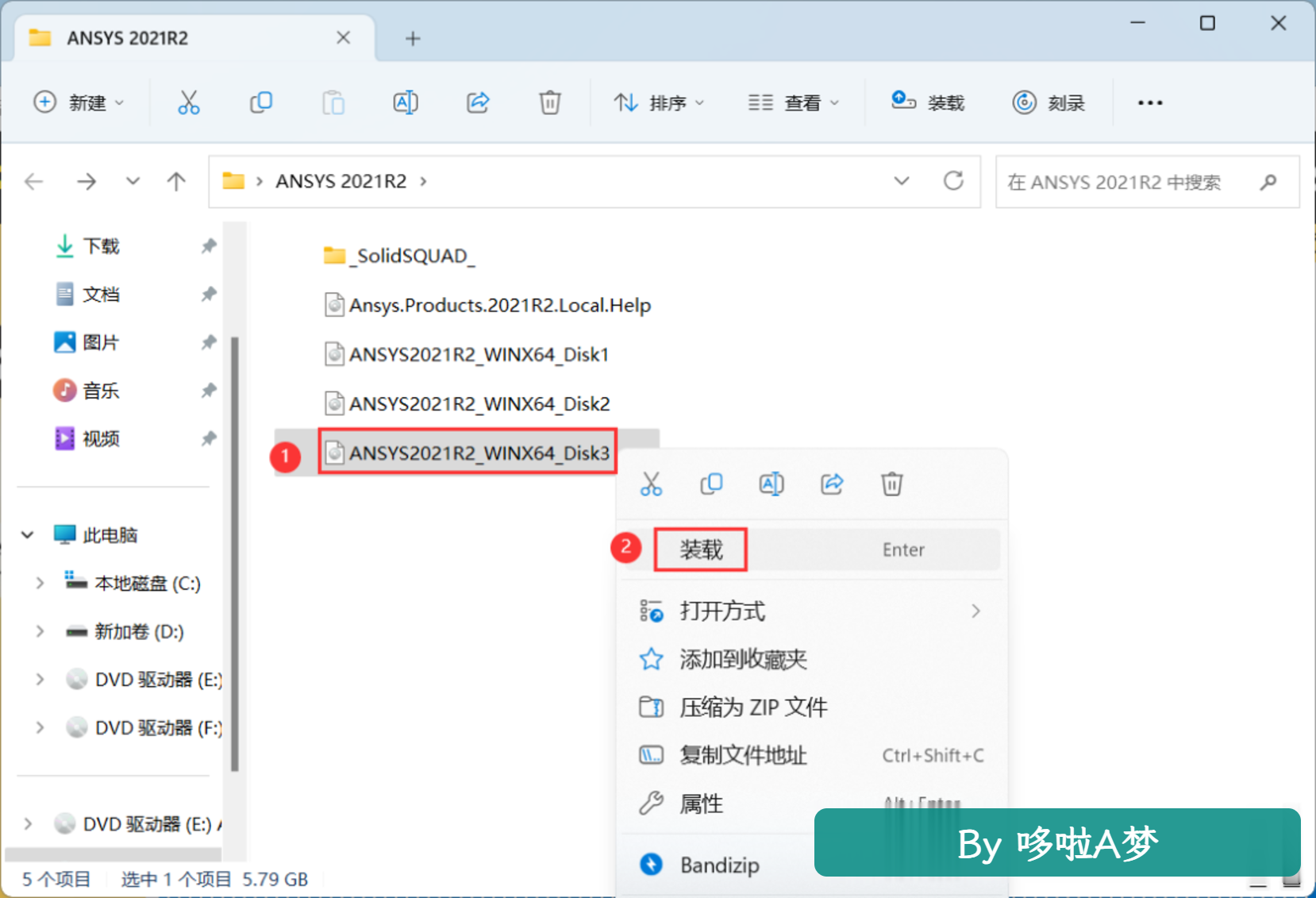This screenshot has width=1316, height=898.
Task: Click Delete icon in the context menu
Action: coord(892,484)
